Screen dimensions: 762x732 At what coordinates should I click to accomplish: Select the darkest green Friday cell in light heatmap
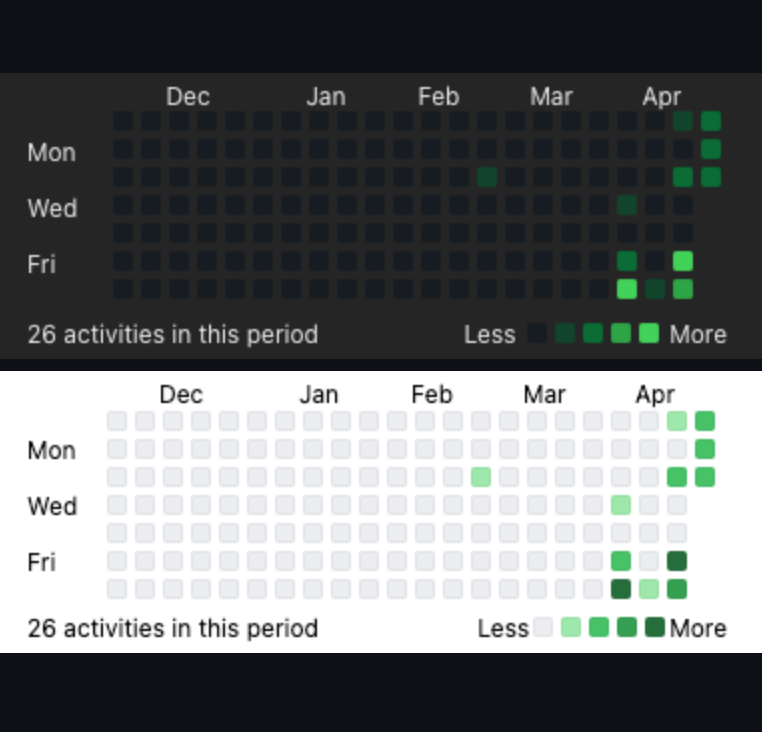point(677,561)
